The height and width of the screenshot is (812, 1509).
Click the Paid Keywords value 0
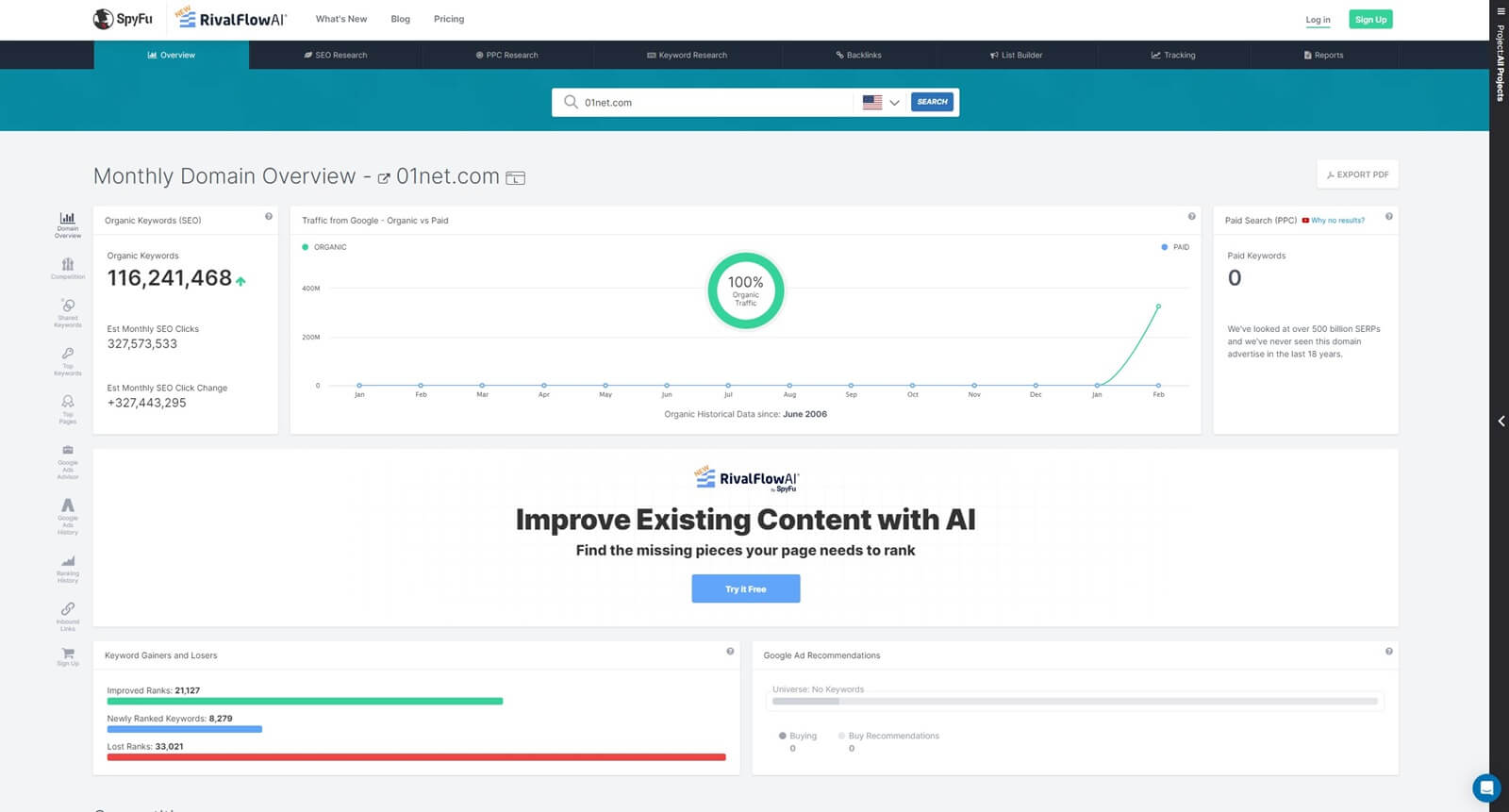(1235, 278)
